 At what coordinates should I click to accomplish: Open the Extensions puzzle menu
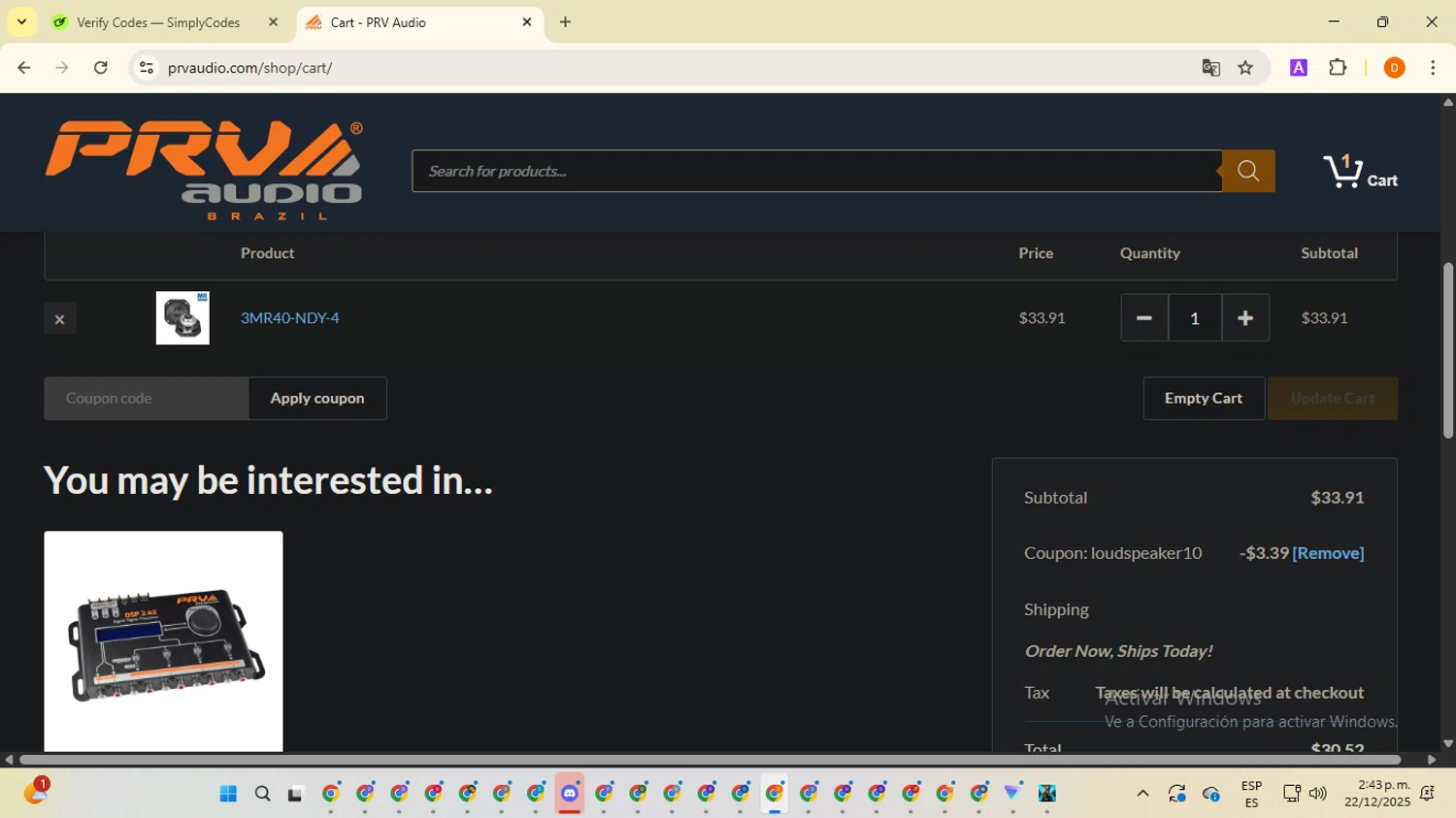click(x=1338, y=68)
